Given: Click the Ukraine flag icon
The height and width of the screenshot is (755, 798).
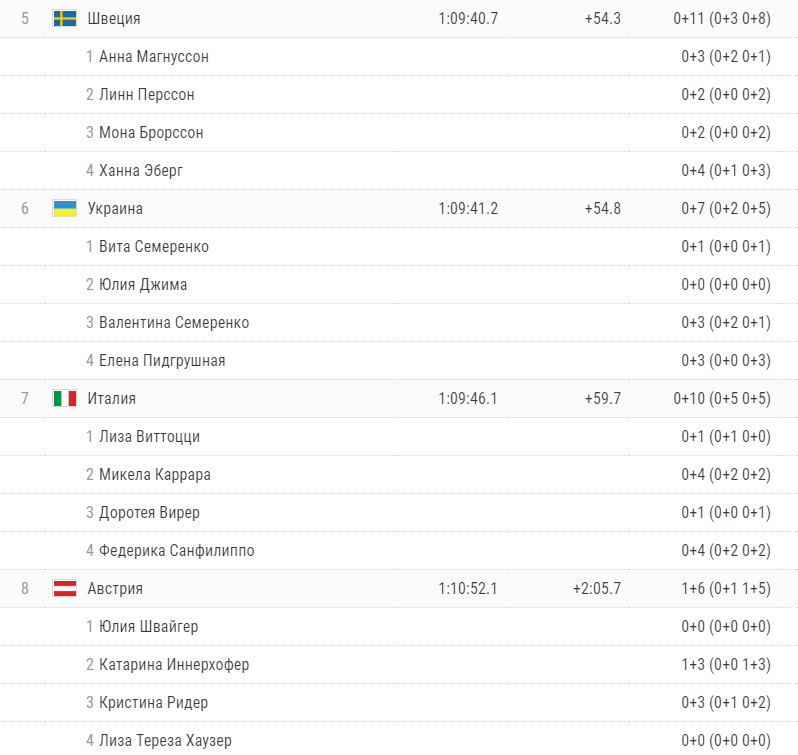Looking at the screenshot, I should point(65,208).
